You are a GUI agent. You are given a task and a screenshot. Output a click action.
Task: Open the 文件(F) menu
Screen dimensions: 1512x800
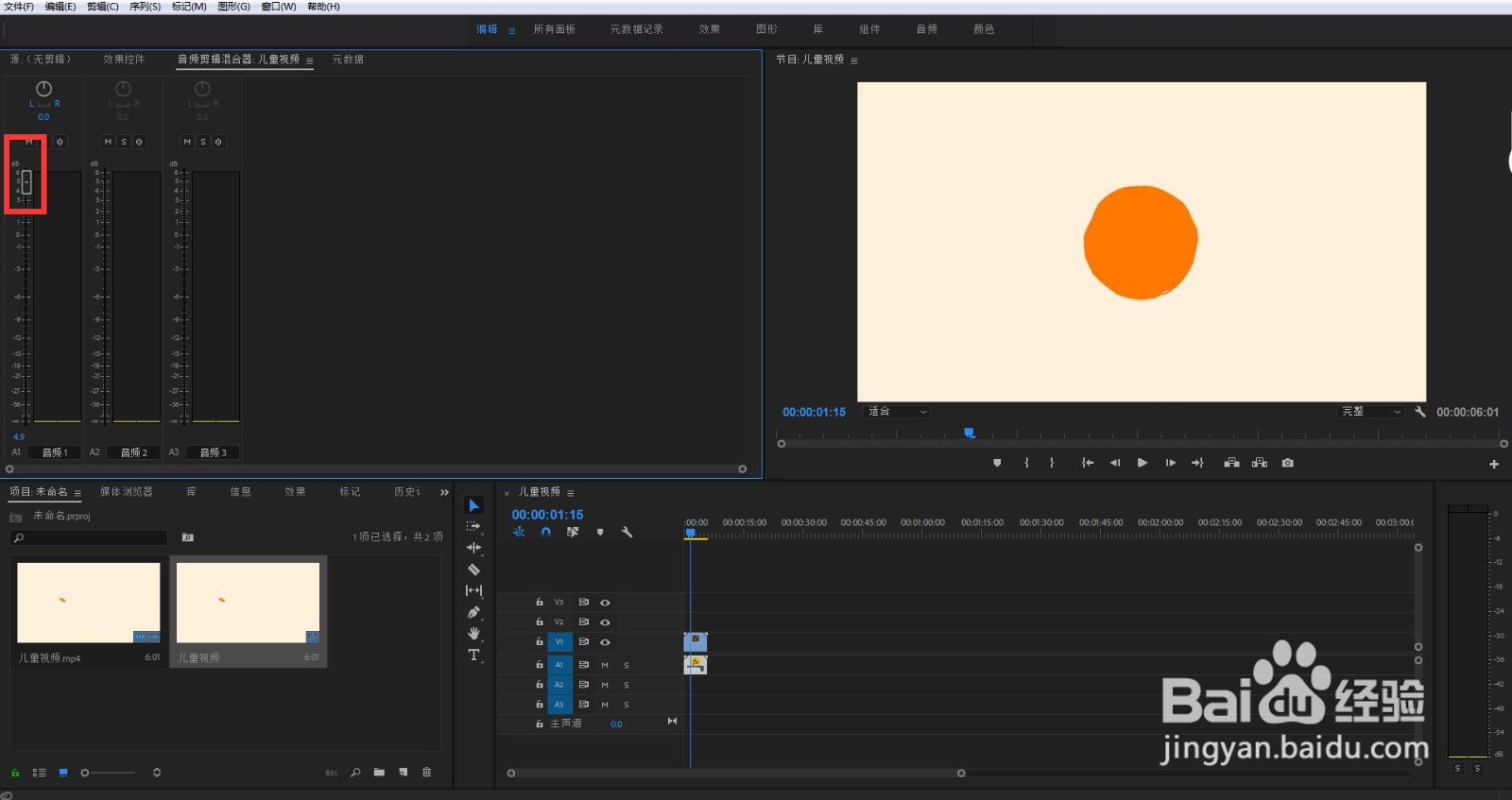(x=19, y=7)
